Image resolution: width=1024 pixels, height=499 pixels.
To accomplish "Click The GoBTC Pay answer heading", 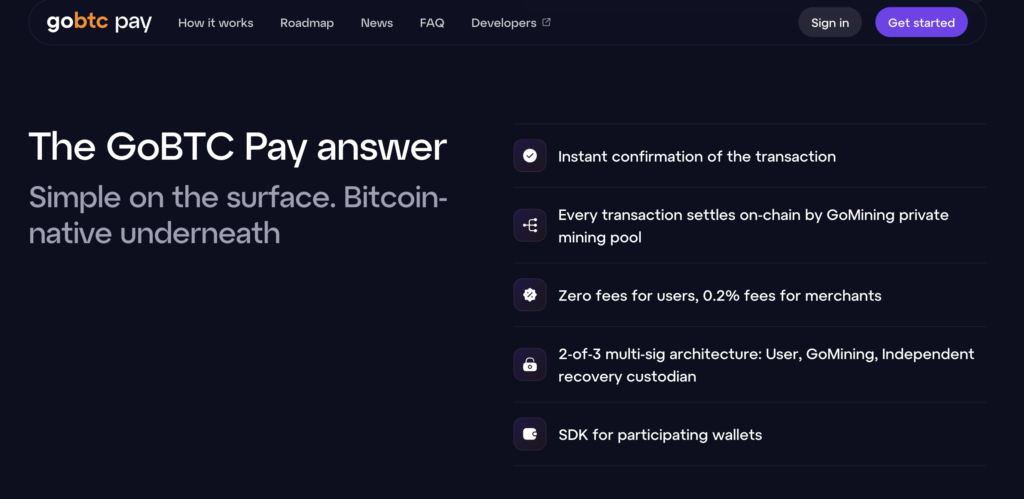I will 238,147.
